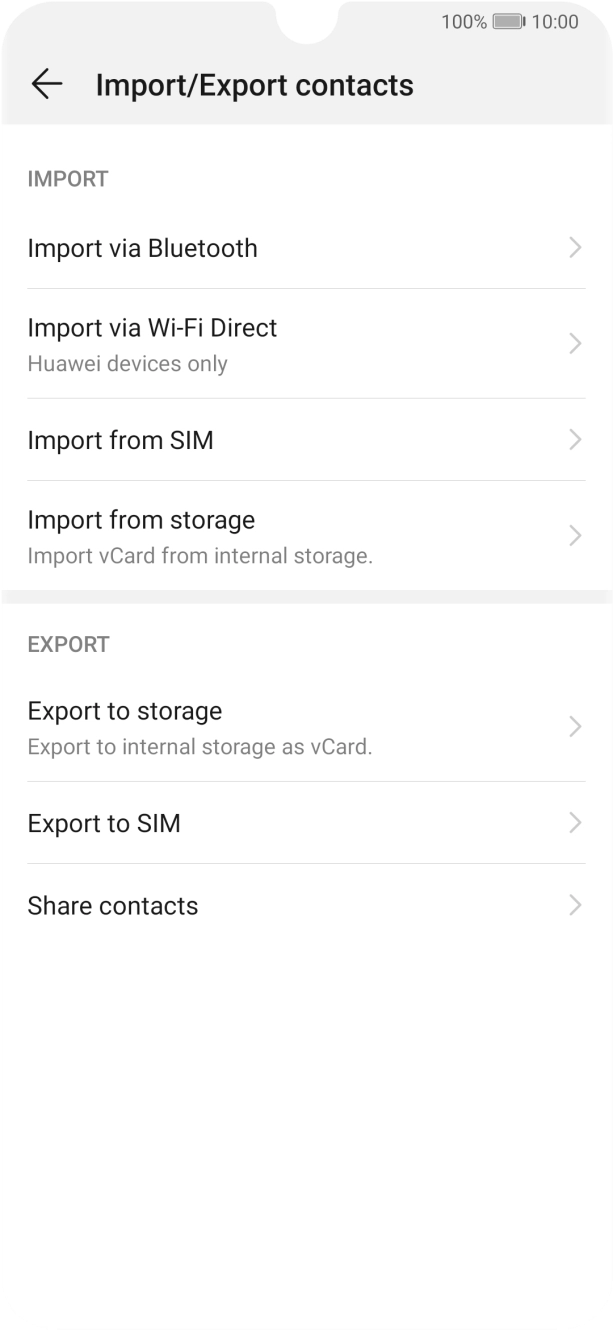Select Import via Bluetooth

143,248
